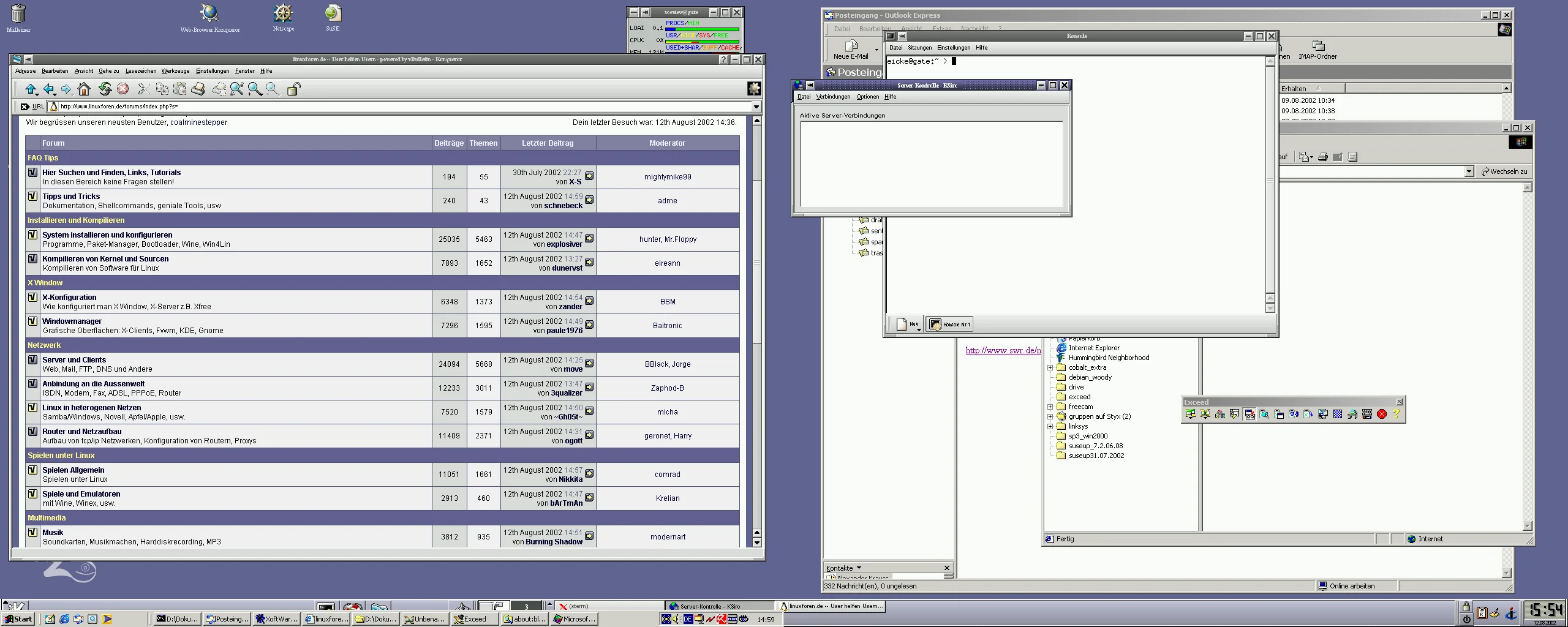Open the Lesezeichen menu in Konqueror
The width and height of the screenshot is (1568, 627).
click(141, 71)
